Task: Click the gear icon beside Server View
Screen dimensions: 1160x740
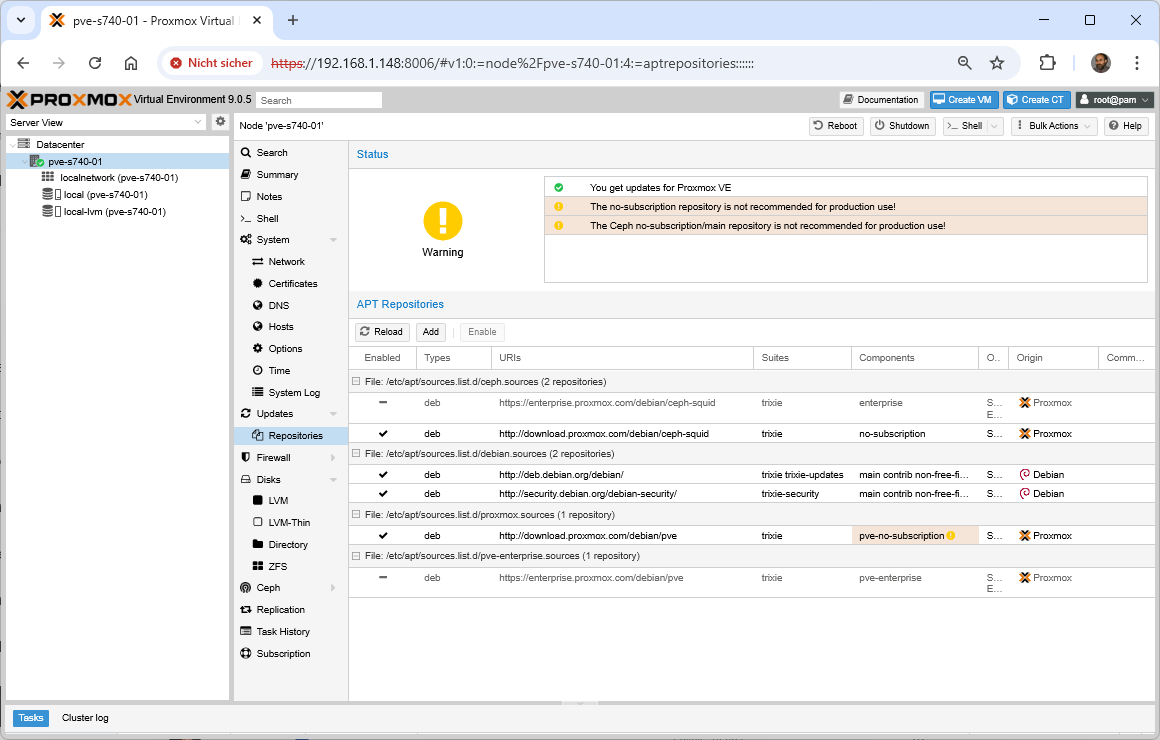Action: point(221,122)
